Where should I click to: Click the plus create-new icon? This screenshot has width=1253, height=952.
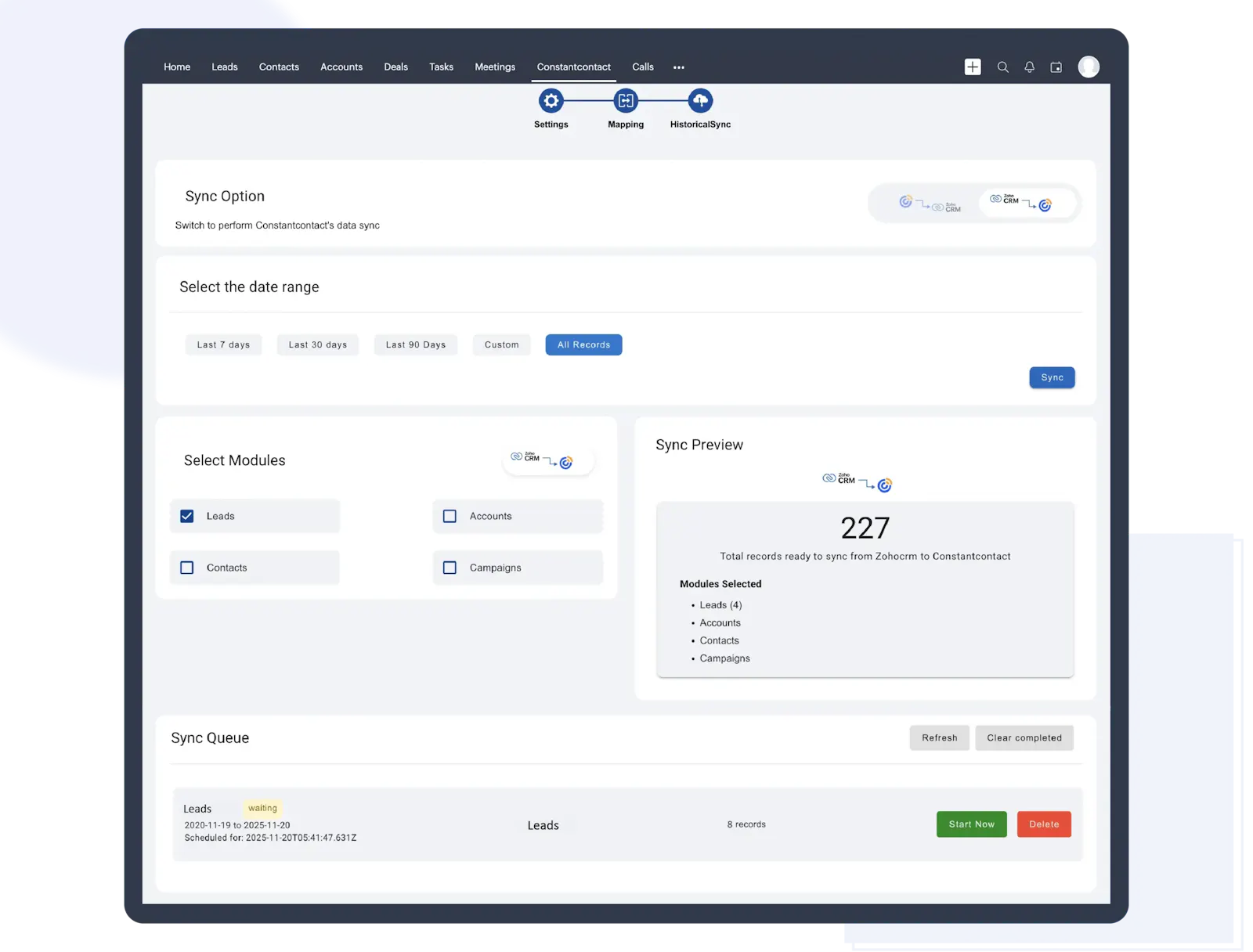(972, 67)
